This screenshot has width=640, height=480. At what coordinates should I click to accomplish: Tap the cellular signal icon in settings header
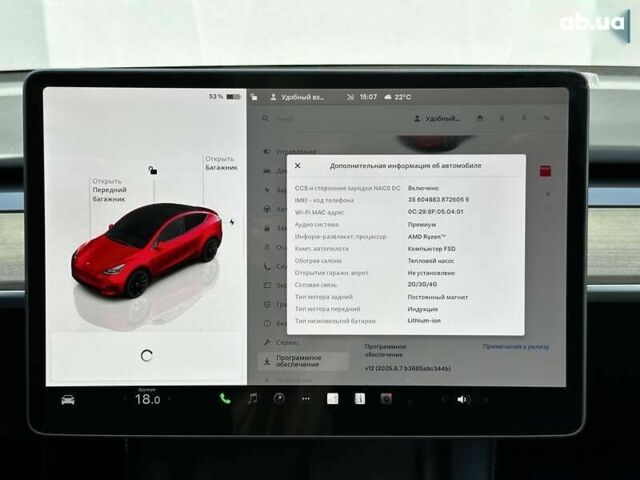(x=546, y=118)
